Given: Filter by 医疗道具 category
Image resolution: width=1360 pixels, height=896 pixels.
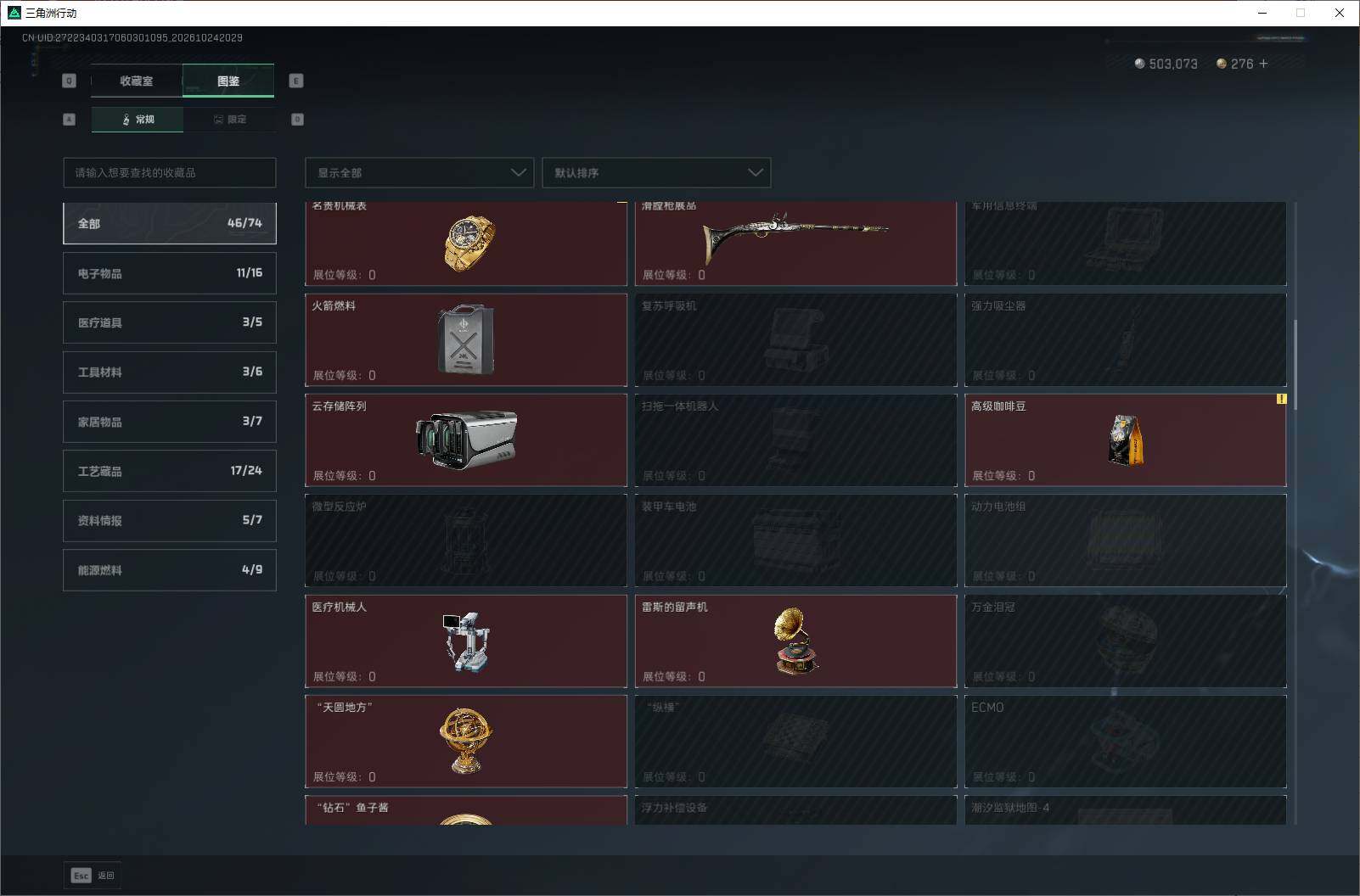Looking at the screenshot, I should 170,322.
